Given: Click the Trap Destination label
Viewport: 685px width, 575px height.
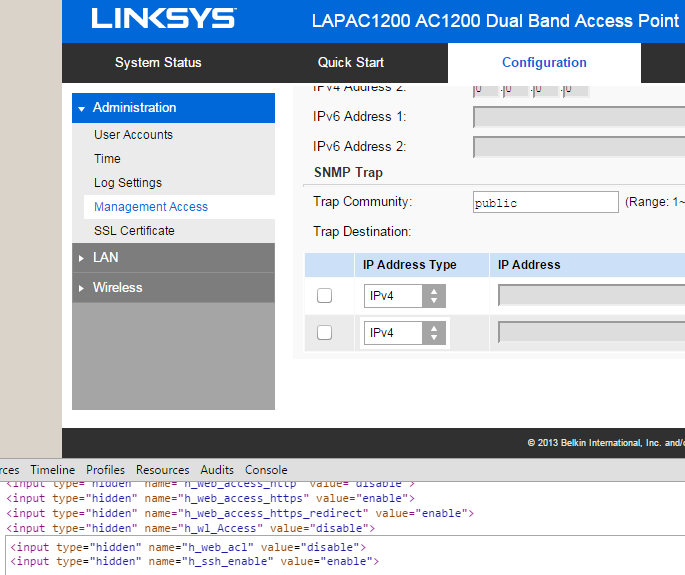Looking at the screenshot, I should [x=362, y=232].
